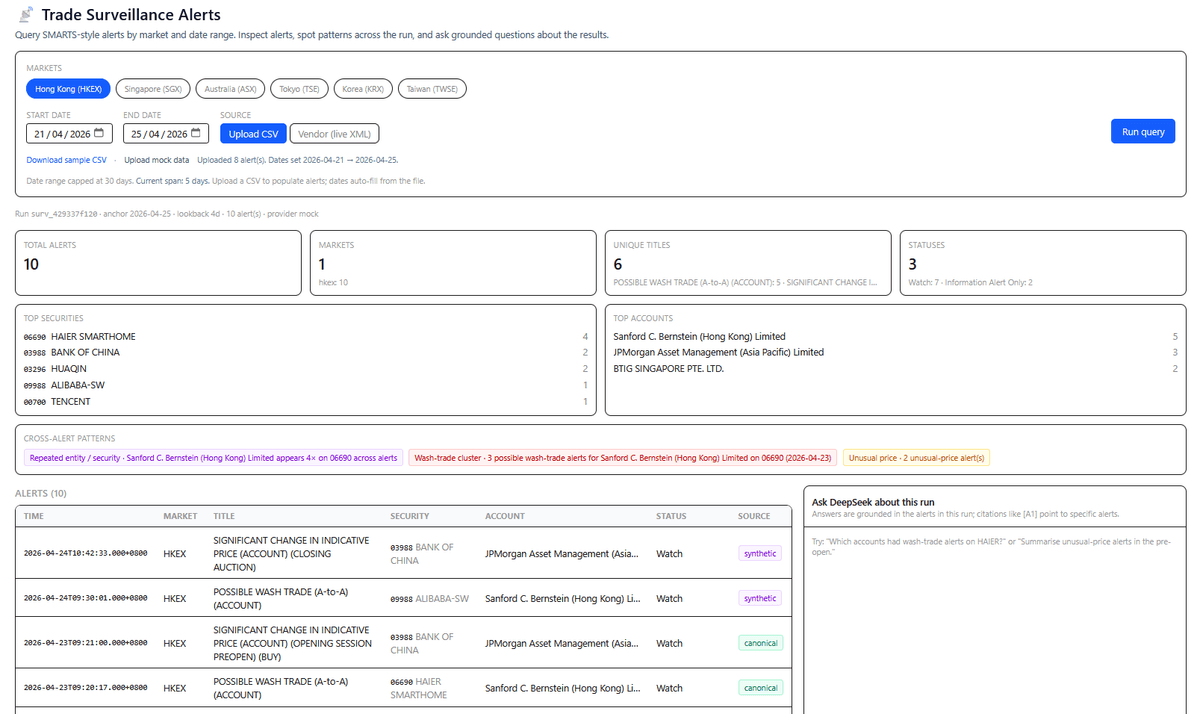1200x714 pixels.
Task: Edit the Start Date field 21/04/2026
Action: [x=69, y=134]
